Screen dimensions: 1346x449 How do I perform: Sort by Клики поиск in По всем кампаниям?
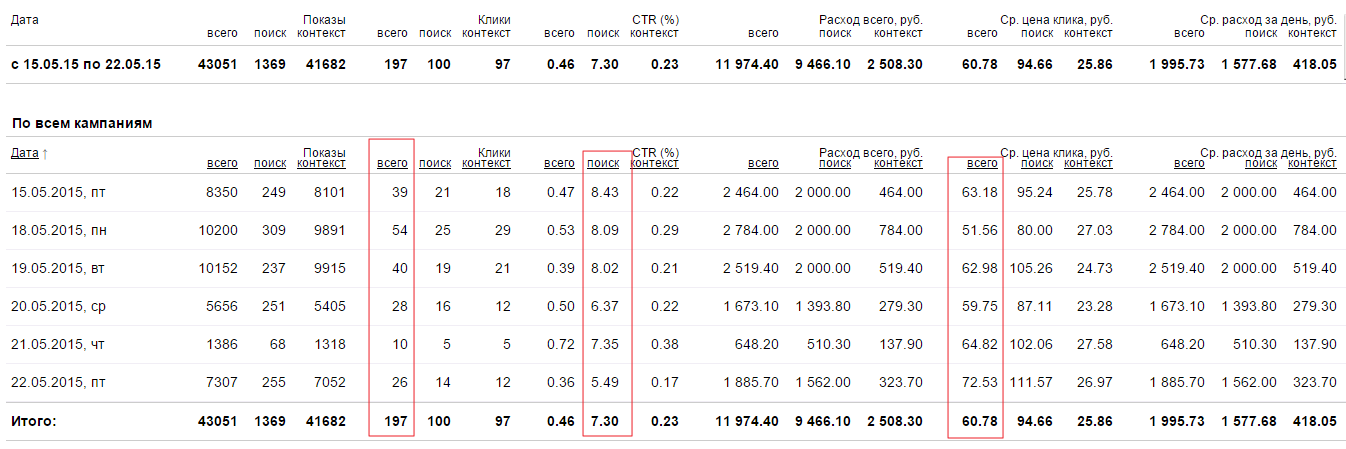435,163
